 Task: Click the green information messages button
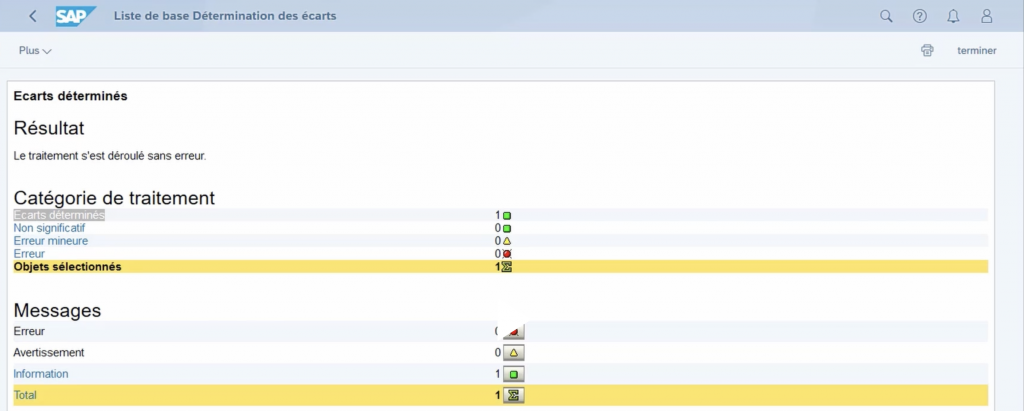click(x=513, y=374)
